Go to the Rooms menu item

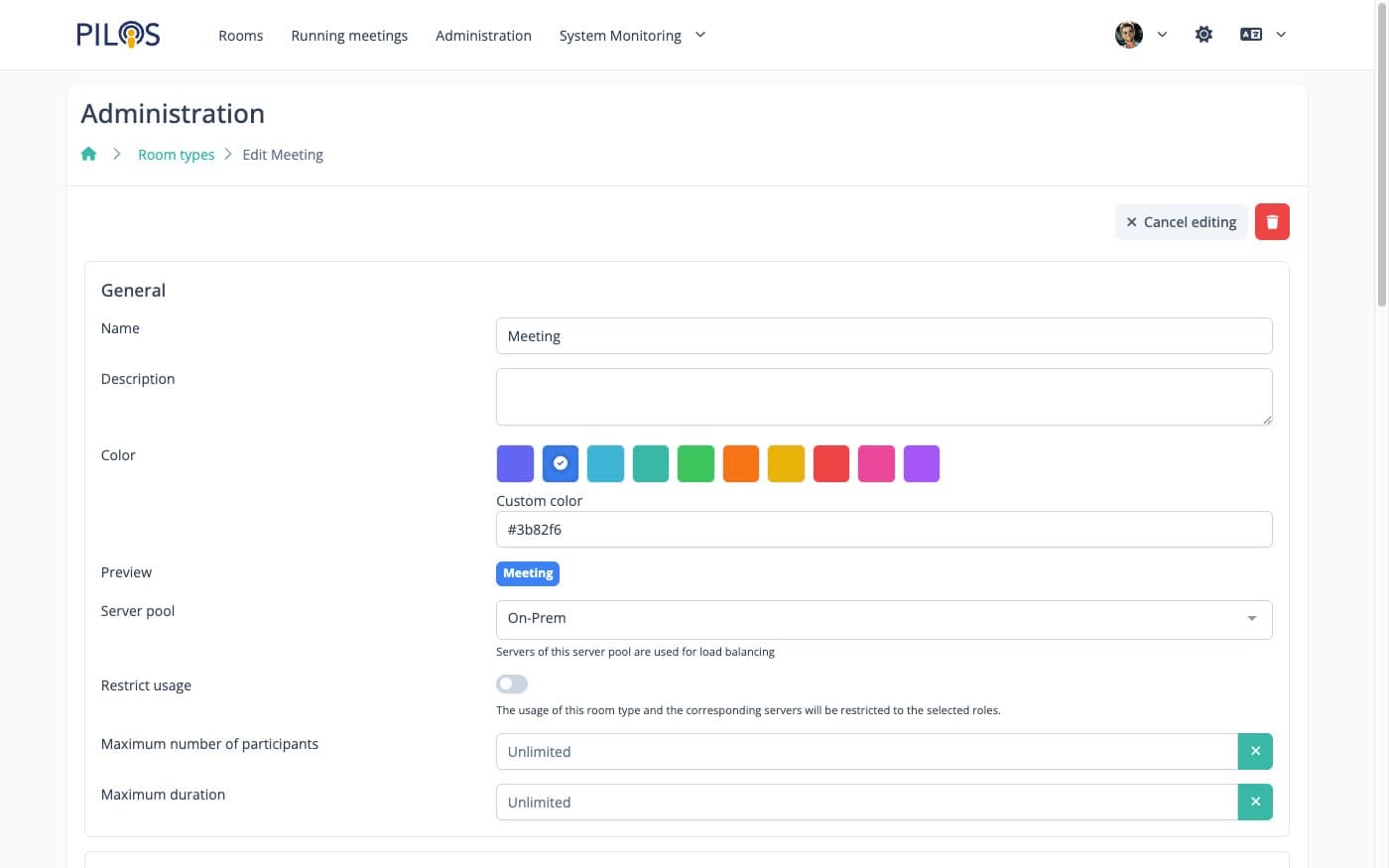coord(240,36)
